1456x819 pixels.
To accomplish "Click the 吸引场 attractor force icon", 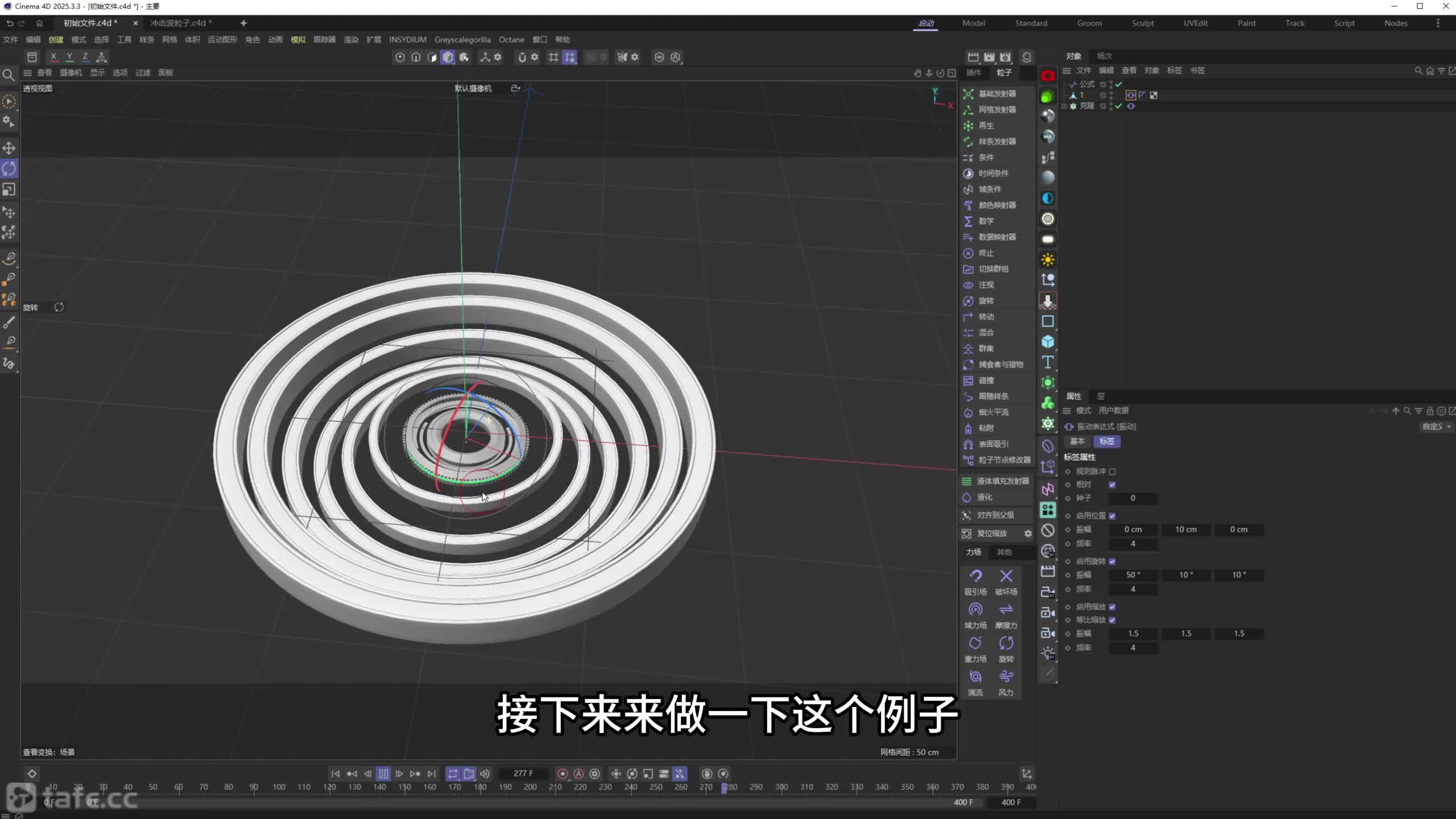I will pos(975,576).
